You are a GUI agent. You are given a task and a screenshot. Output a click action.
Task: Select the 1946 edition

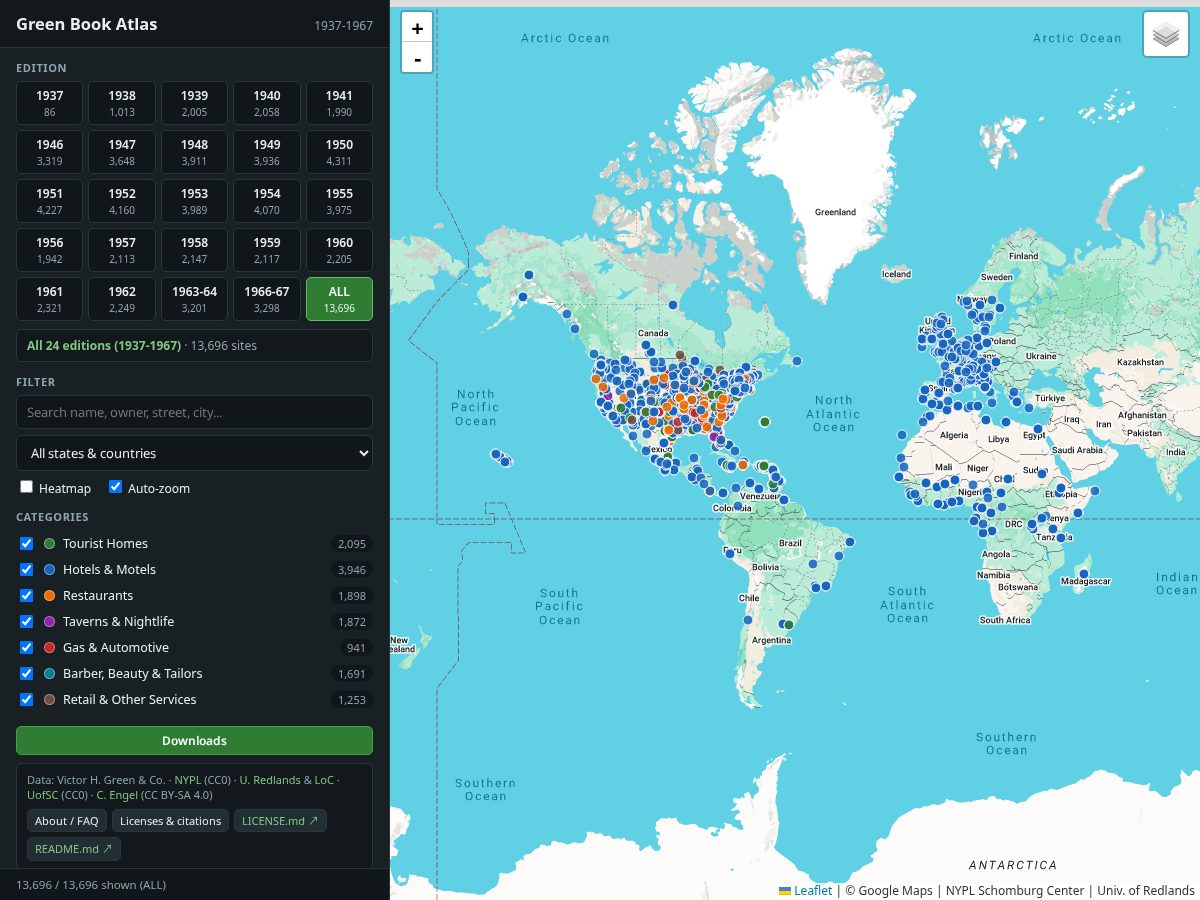[x=50, y=152]
